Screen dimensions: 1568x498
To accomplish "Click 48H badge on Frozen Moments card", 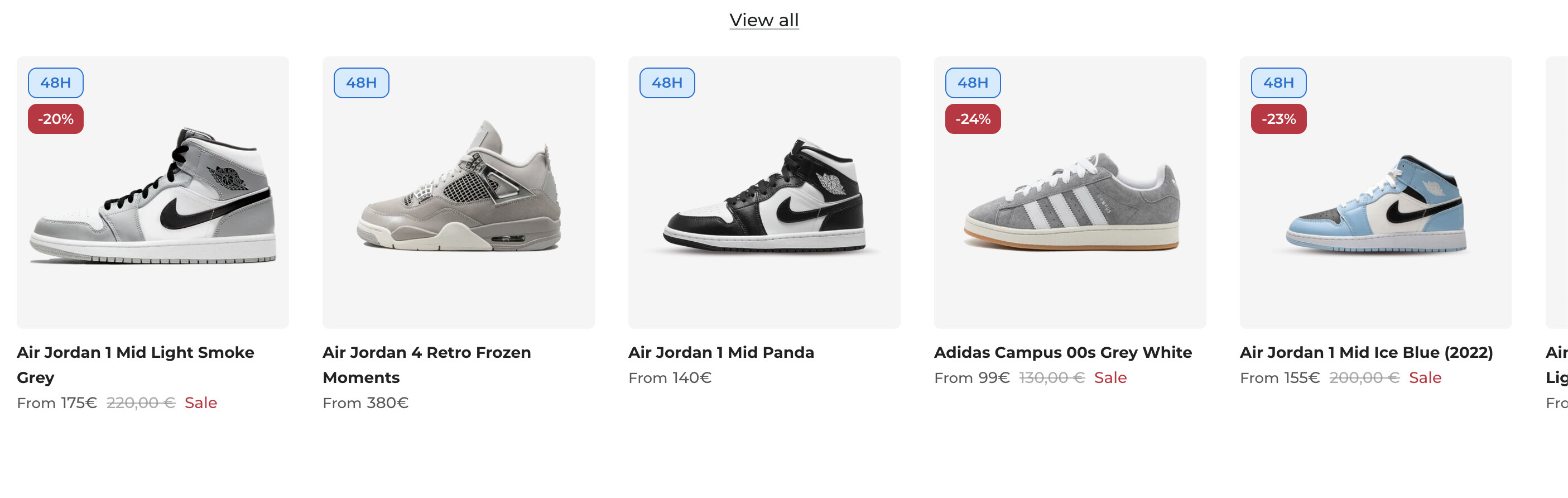I will 361,83.
